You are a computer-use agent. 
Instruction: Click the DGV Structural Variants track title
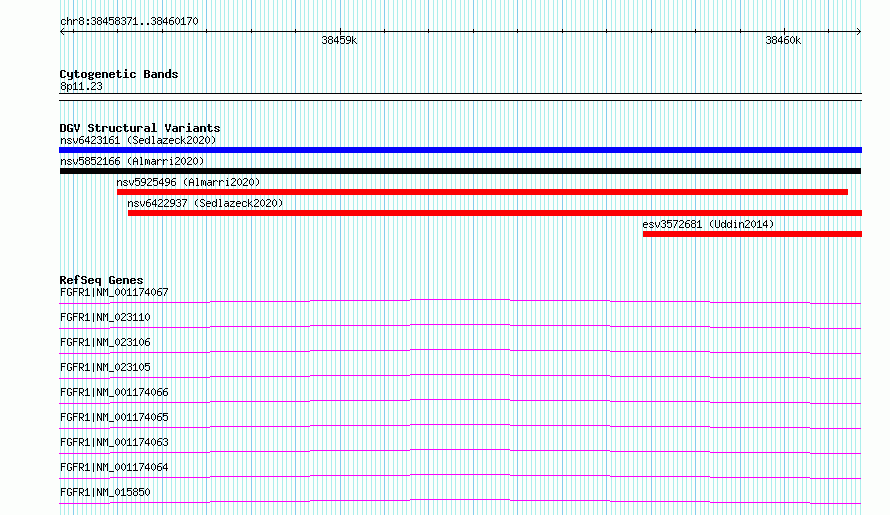[140, 128]
